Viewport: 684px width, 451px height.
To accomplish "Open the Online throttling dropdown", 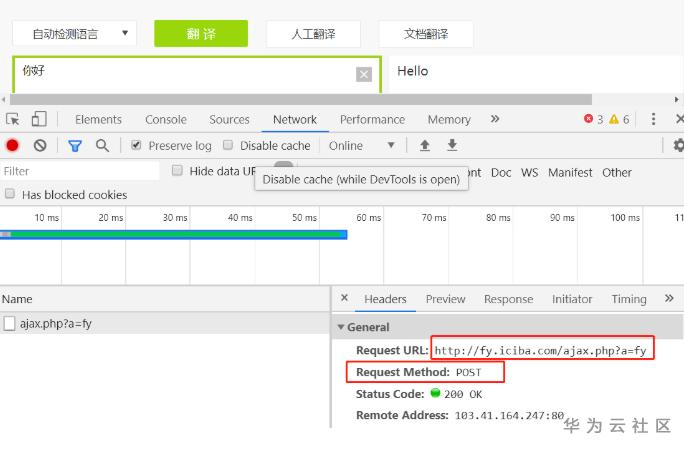I will point(362,146).
